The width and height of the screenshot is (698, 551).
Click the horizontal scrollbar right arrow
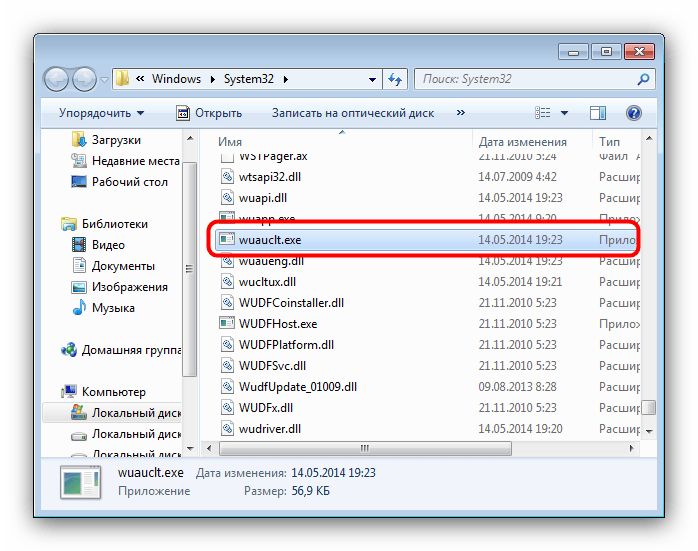point(631,448)
